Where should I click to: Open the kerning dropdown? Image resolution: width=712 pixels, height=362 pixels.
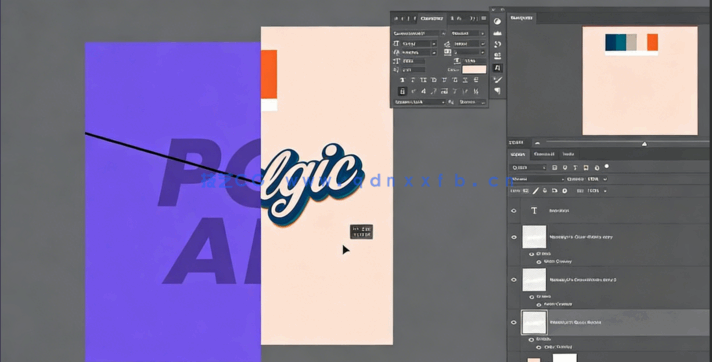click(x=434, y=53)
